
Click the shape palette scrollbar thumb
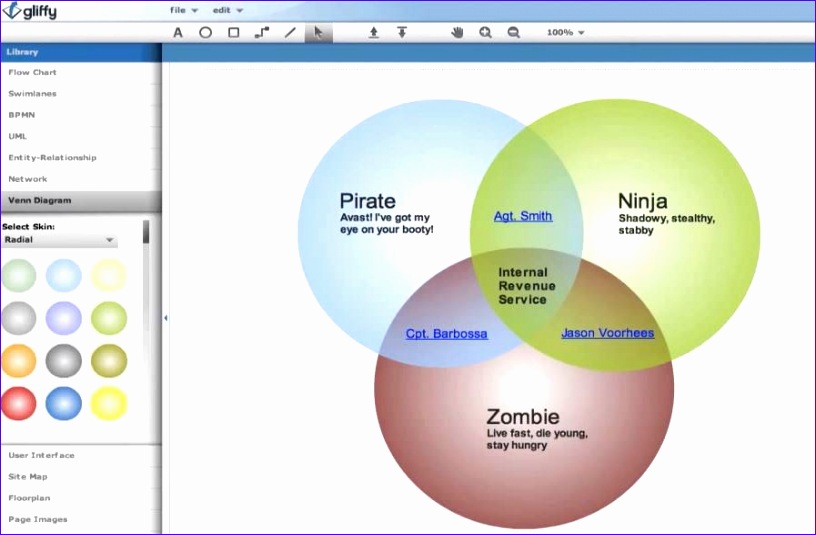tap(146, 232)
